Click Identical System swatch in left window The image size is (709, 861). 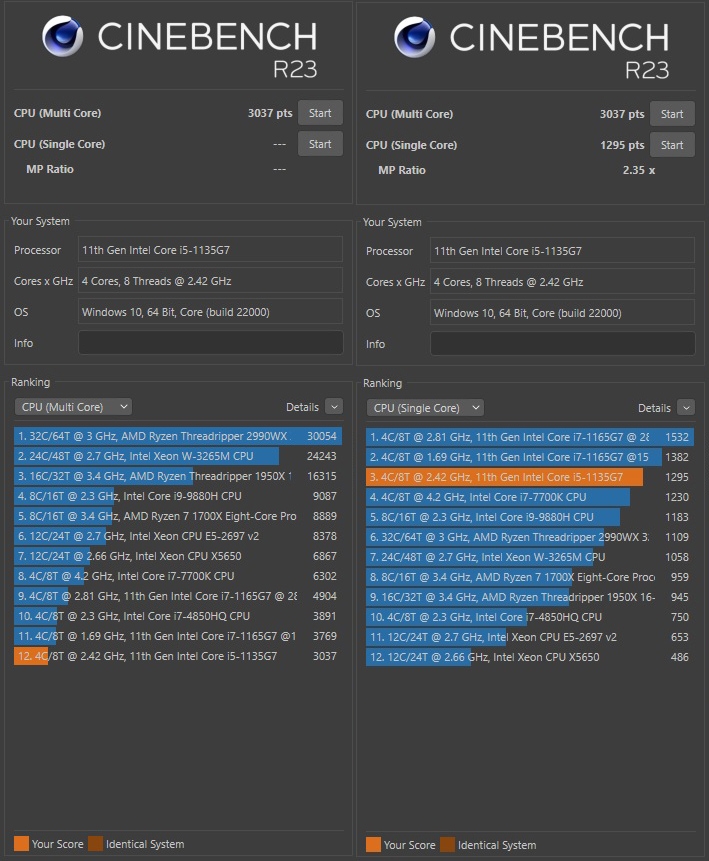96,844
